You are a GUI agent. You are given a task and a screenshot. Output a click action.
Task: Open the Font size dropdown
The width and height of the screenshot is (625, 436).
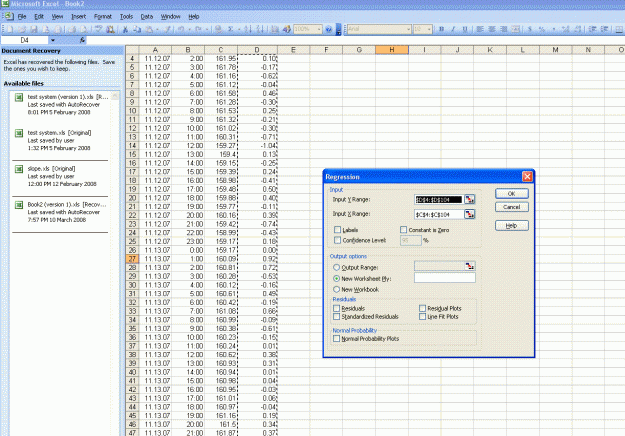[429, 29]
